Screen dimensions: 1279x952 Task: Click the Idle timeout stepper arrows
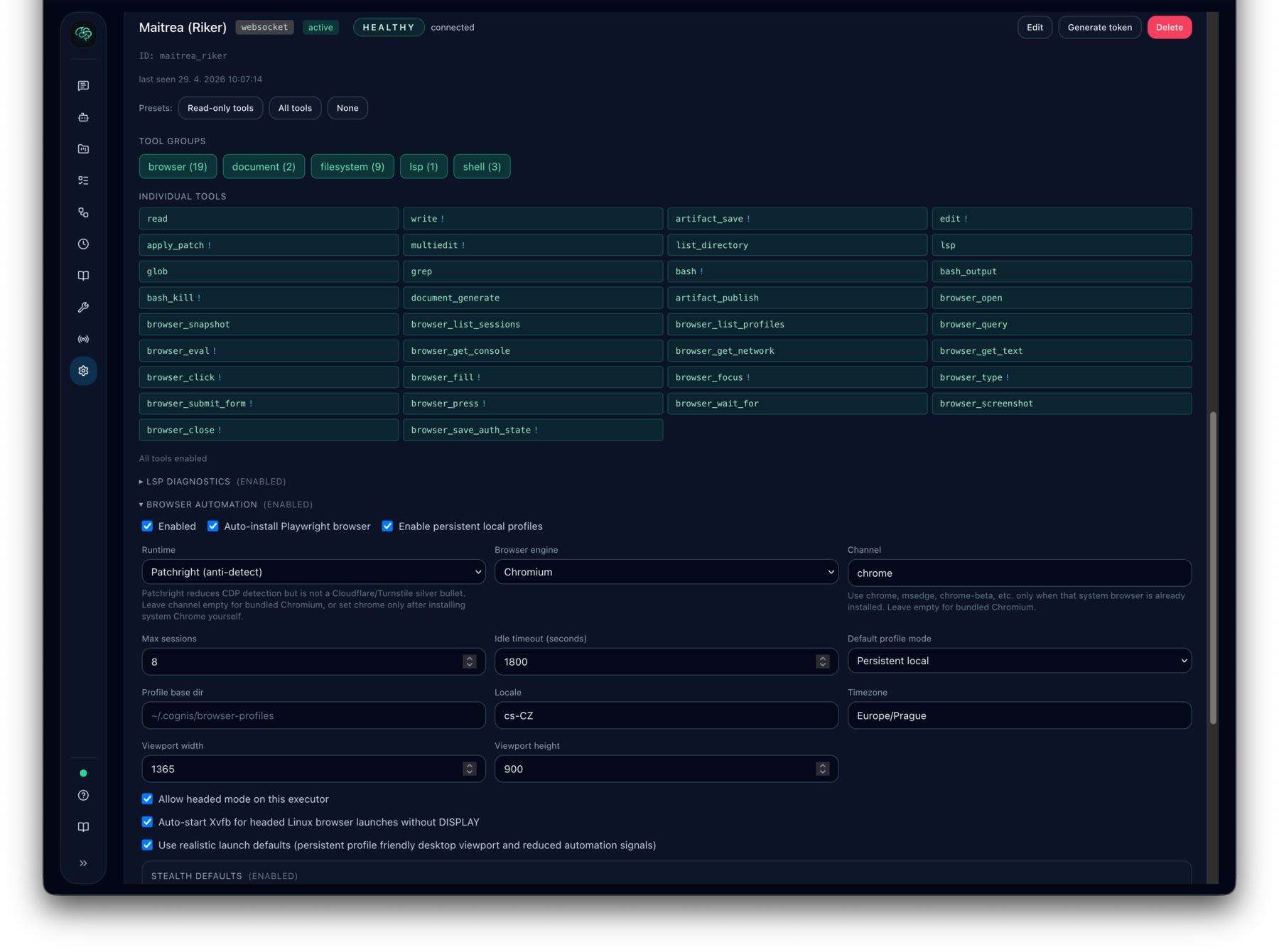coord(823,661)
